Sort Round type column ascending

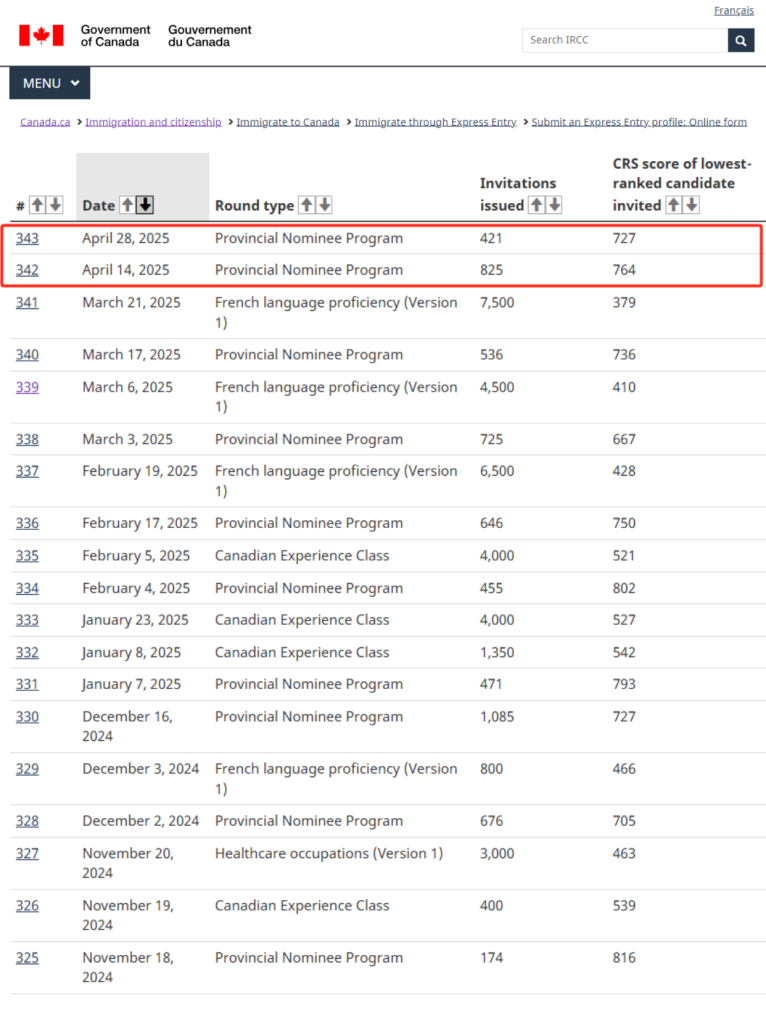point(306,205)
